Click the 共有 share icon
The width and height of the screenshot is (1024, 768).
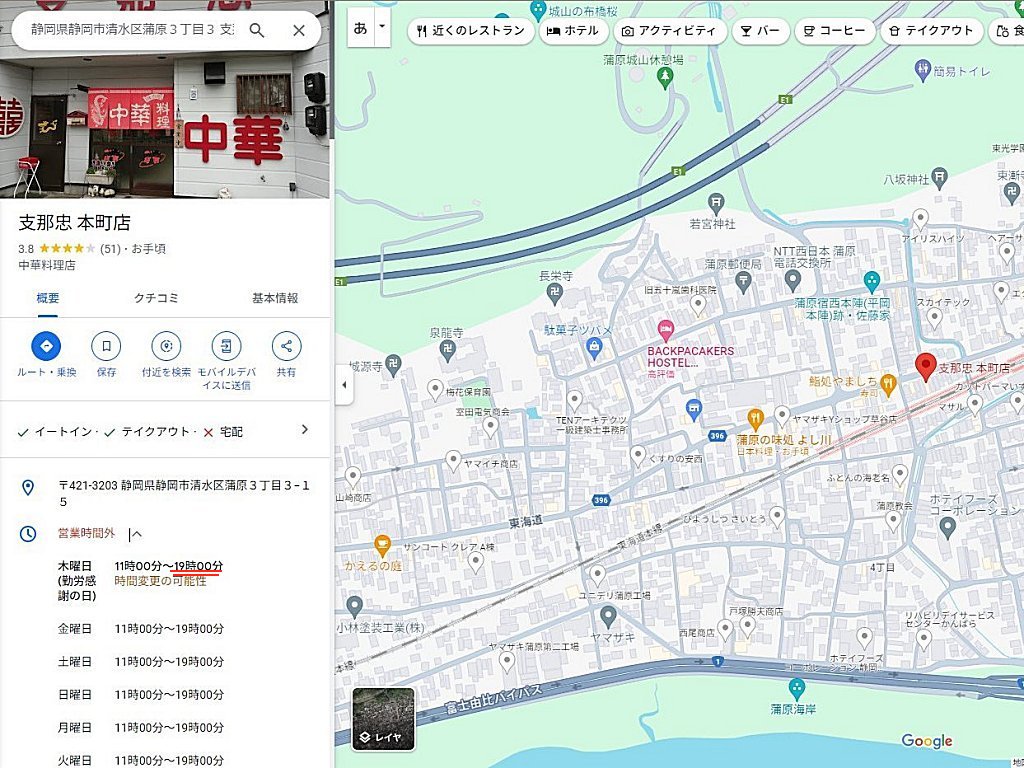[x=286, y=346]
